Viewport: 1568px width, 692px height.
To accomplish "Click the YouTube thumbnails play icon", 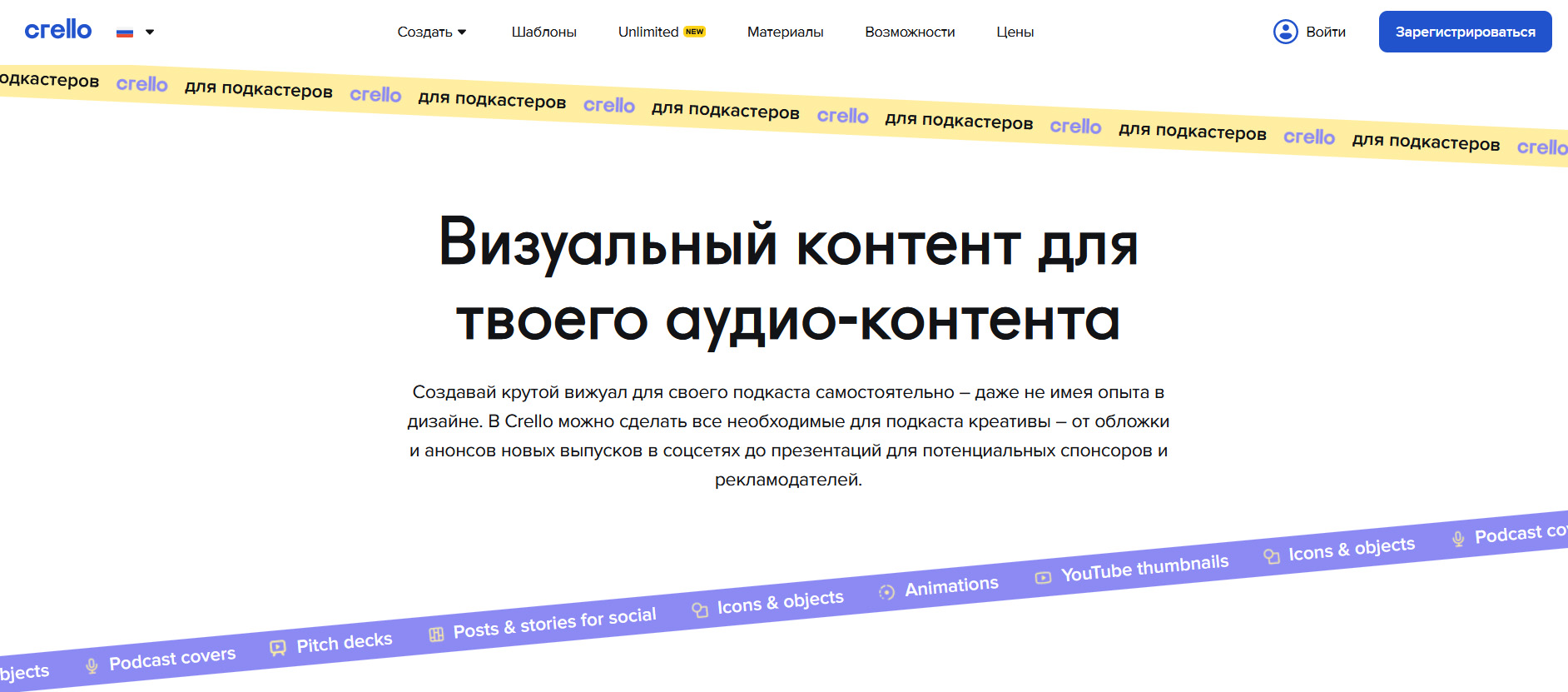I will 1043,577.
